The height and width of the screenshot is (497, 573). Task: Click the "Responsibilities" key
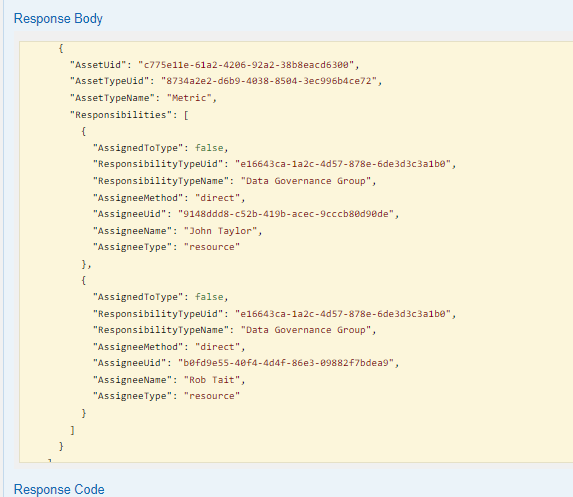[121, 115]
